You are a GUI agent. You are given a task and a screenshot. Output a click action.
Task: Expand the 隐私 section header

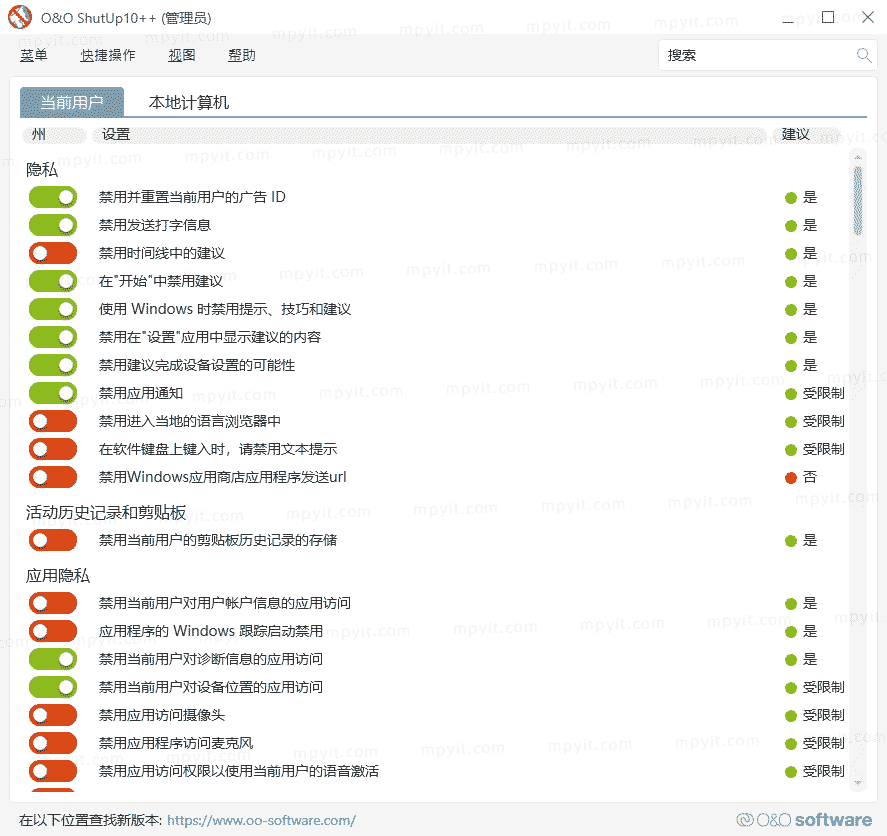[x=42, y=169]
